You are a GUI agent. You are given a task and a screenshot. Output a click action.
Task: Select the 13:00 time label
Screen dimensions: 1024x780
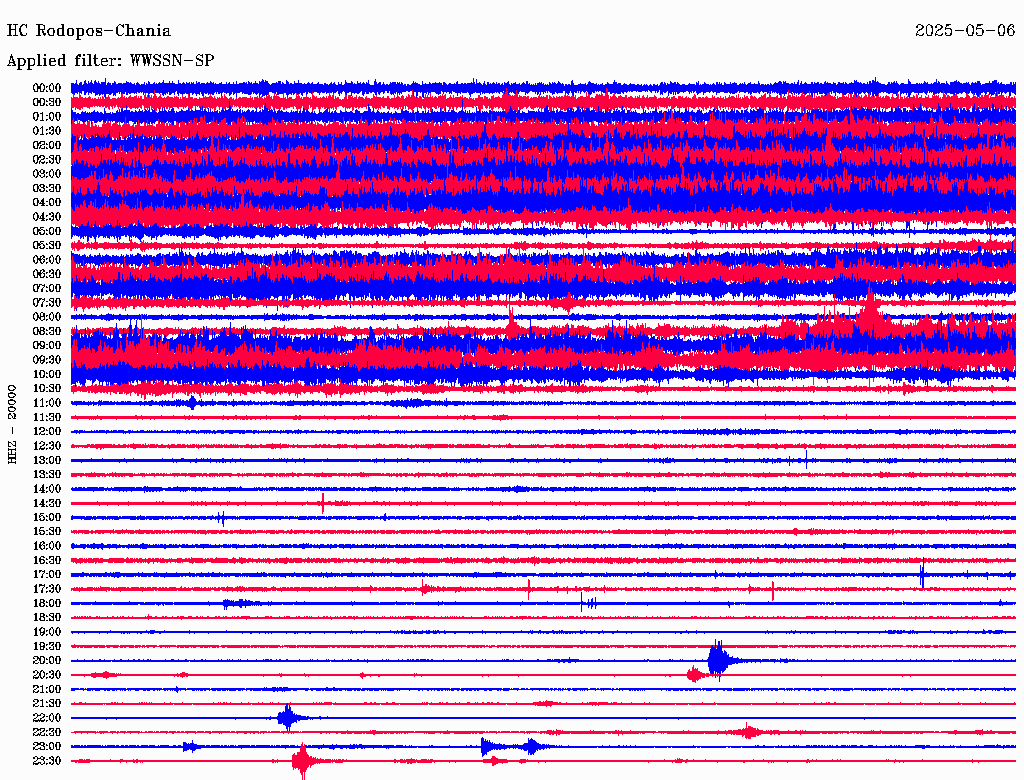[x=47, y=461]
